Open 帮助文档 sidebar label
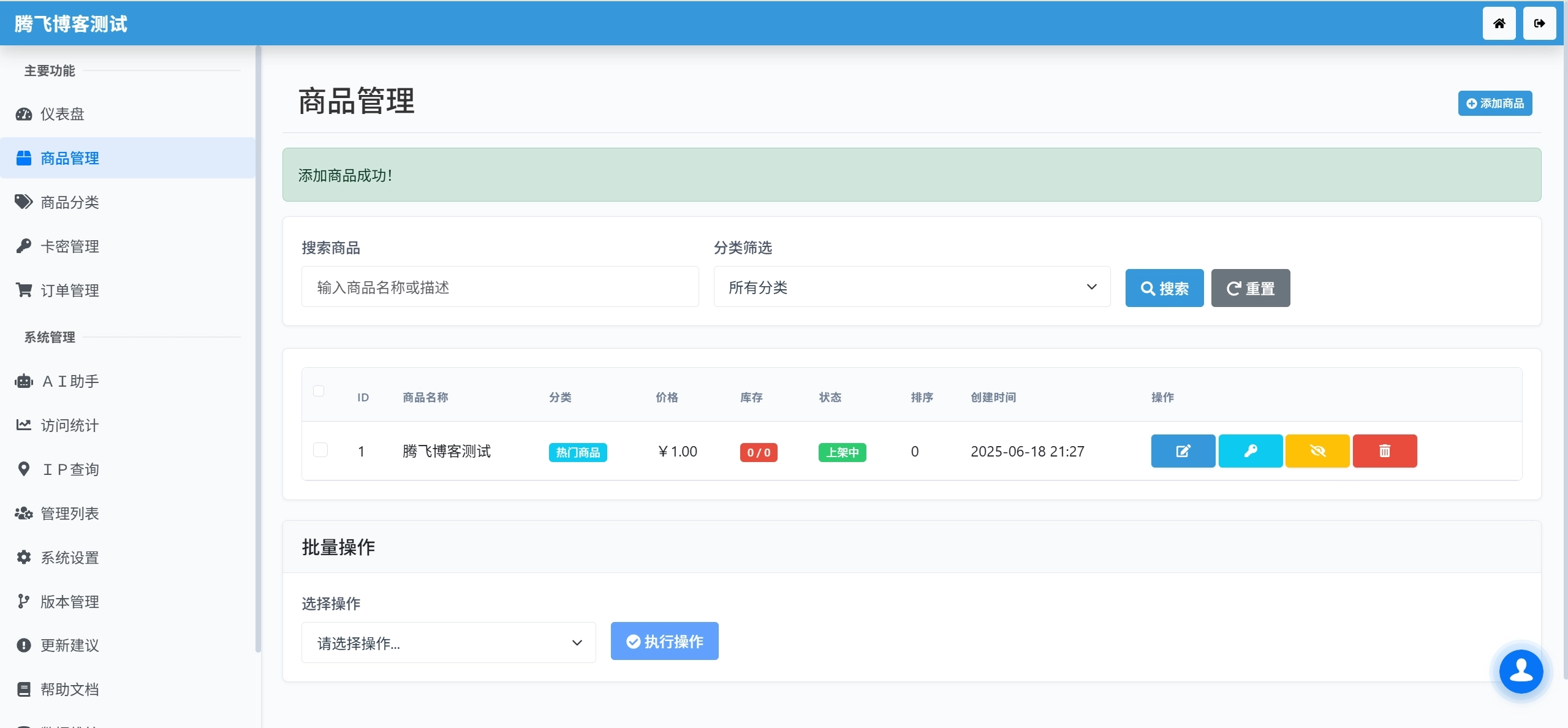This screenshot has width=1568, height=728. pyautogui.click(x=70, y=689)
